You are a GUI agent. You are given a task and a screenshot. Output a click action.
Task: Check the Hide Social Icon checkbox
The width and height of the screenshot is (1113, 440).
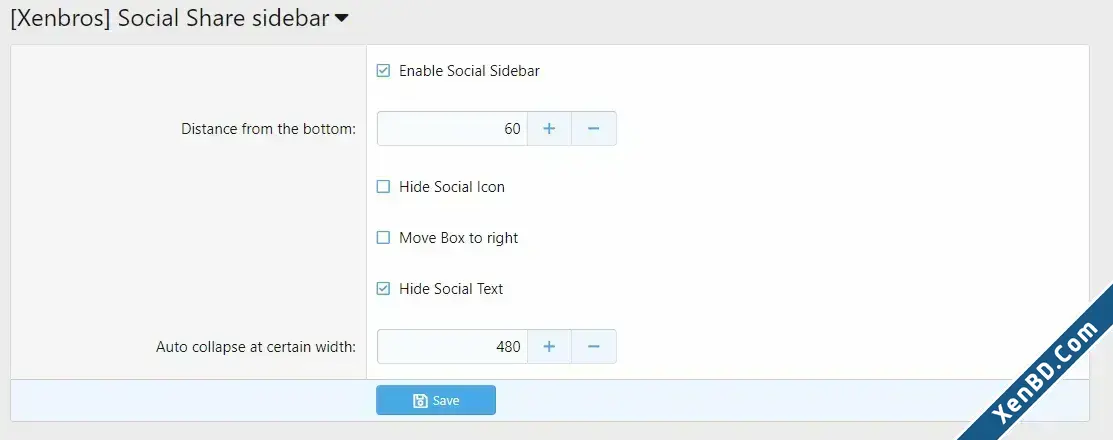(383, 187)
